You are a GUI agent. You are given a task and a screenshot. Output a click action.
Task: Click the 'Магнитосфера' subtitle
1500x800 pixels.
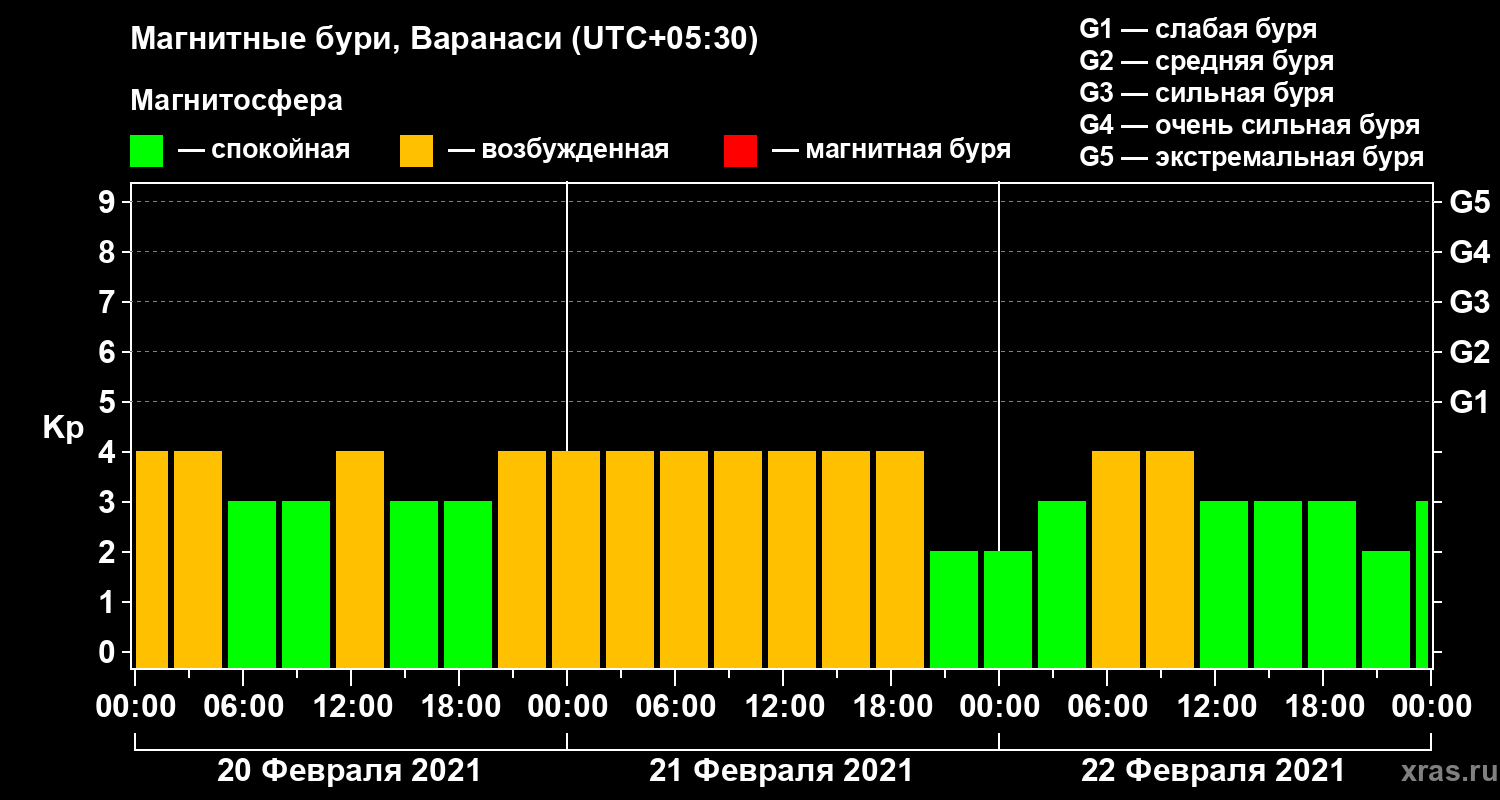[236, 101]
